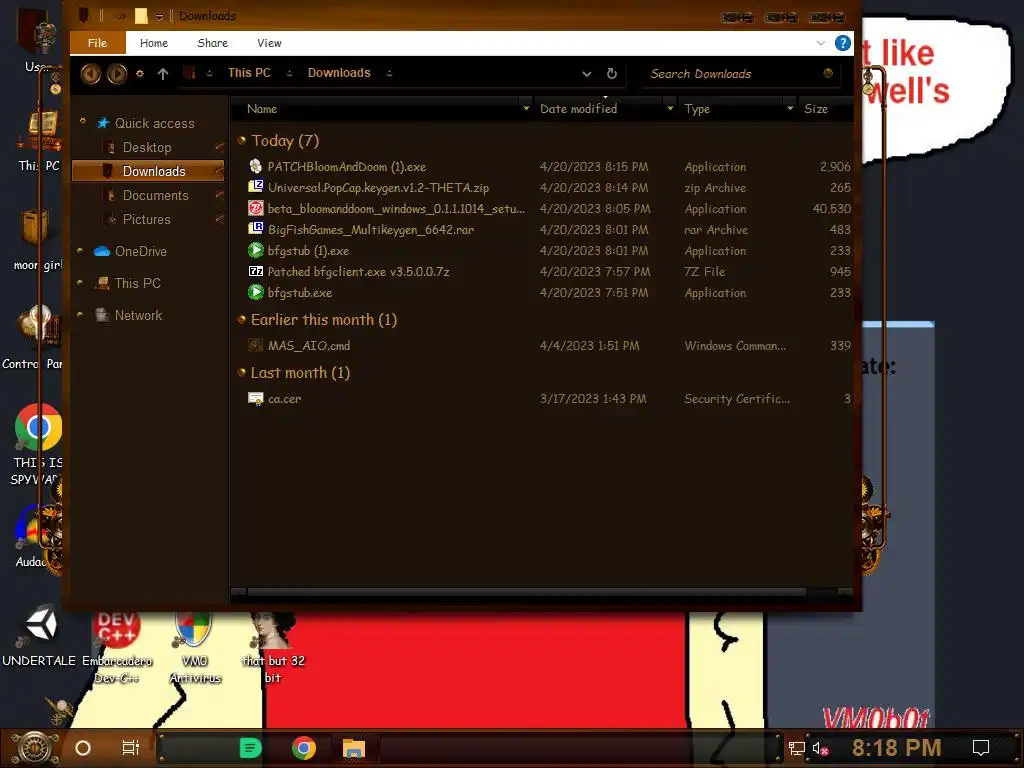Viewport: 1024px width, 768px height.
Task: Select This PC in the navigation pane
Action: coord(137,283)
